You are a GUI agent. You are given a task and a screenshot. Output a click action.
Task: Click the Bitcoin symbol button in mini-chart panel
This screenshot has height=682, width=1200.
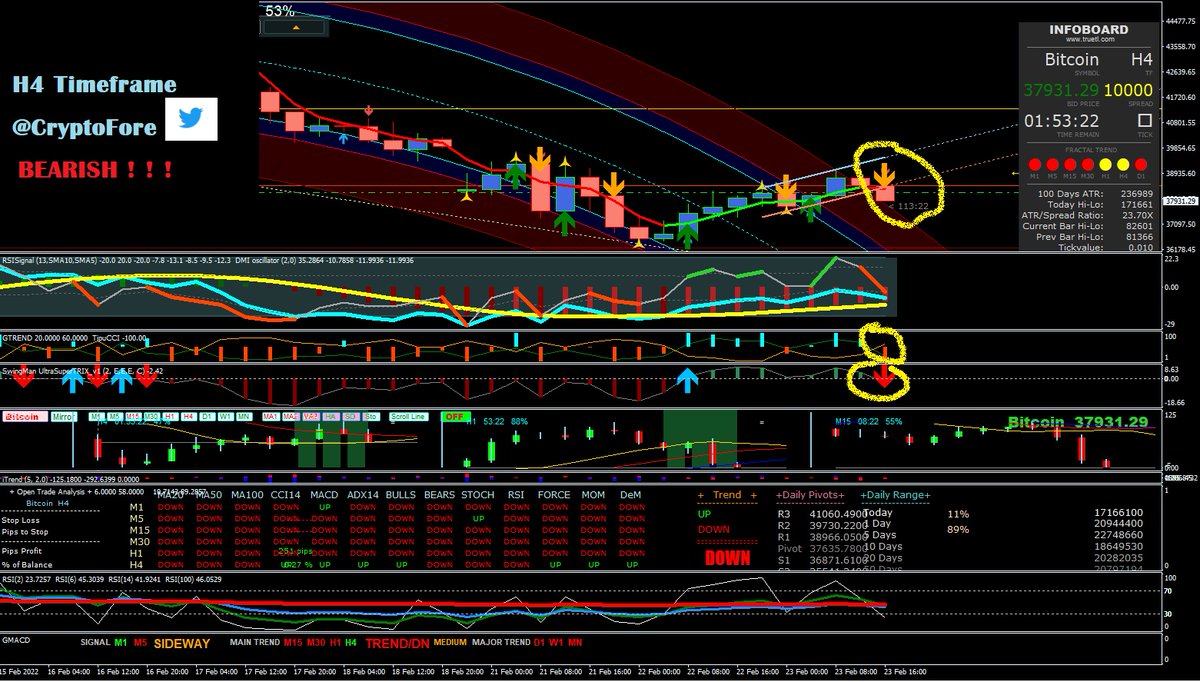(x=26, y=416)
